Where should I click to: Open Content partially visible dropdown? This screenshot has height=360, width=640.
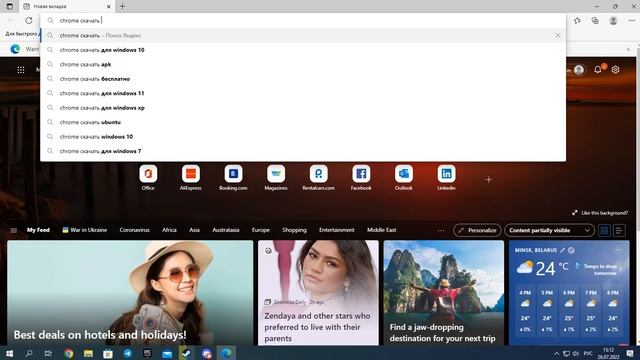point(549,230)
